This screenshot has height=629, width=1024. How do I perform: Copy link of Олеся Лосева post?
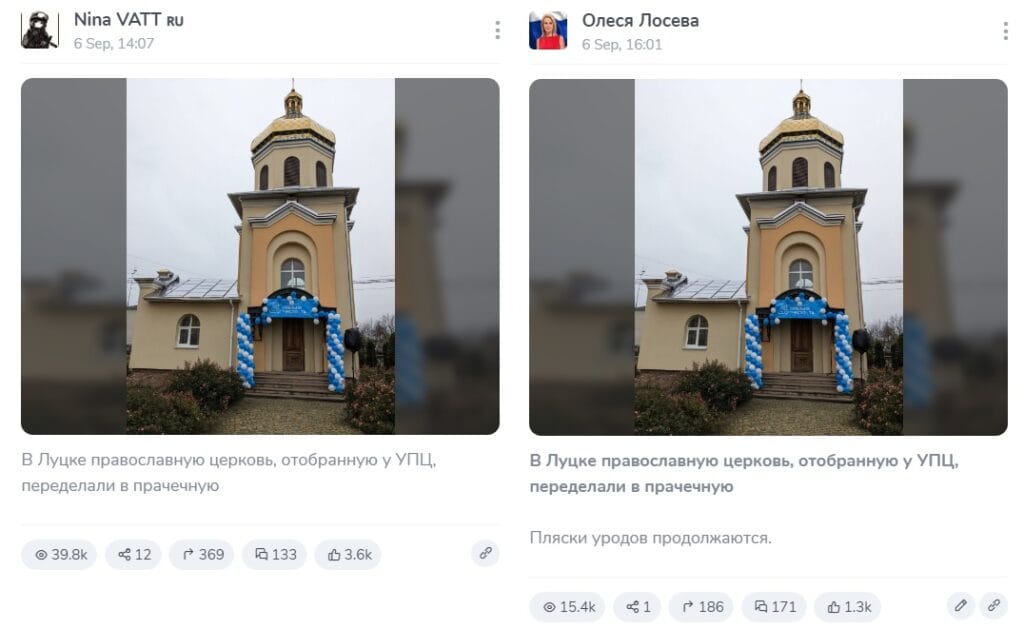993,605
